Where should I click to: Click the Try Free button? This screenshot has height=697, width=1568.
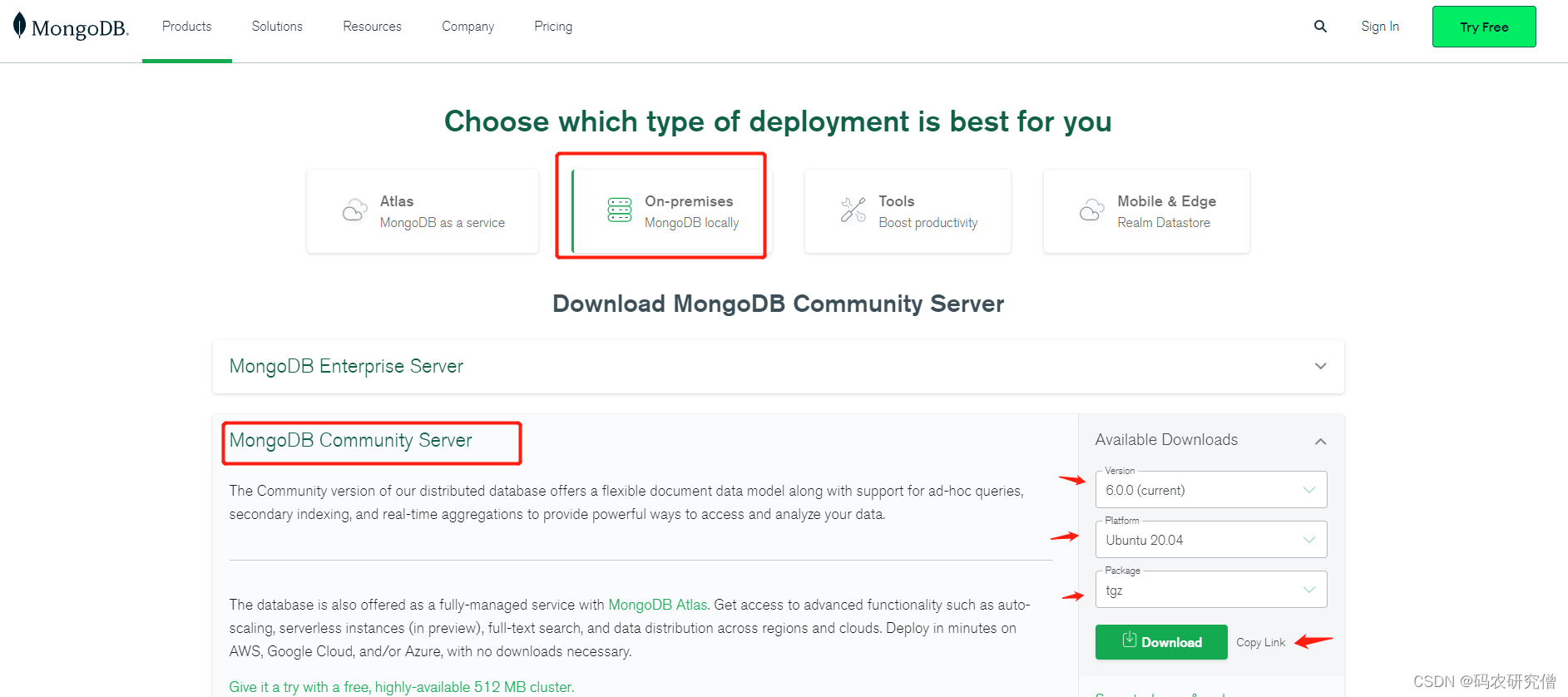[1484, 27]
